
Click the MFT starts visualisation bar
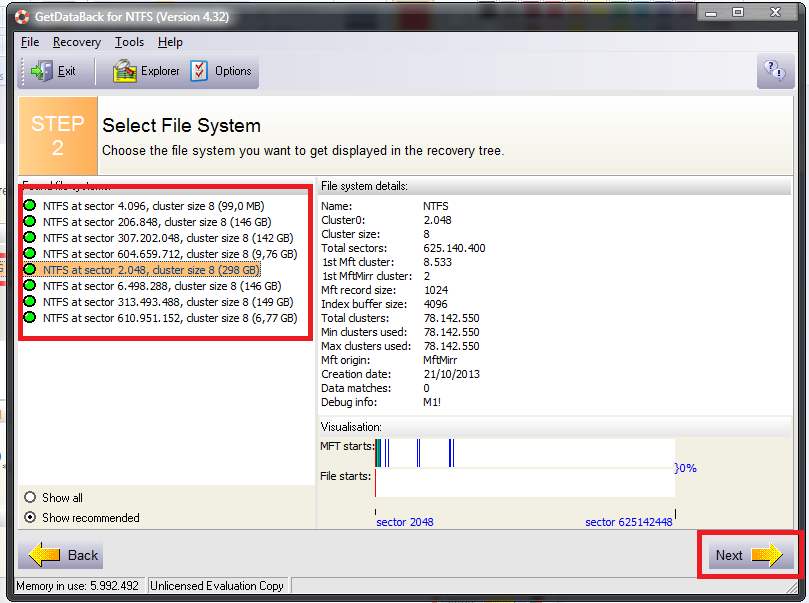pyautogui.click(x=525, y=453)
